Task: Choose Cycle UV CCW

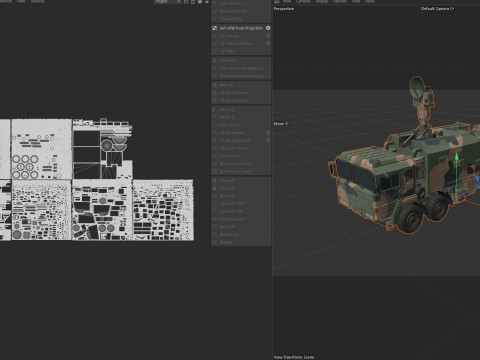Action: [x=241, y=203]
